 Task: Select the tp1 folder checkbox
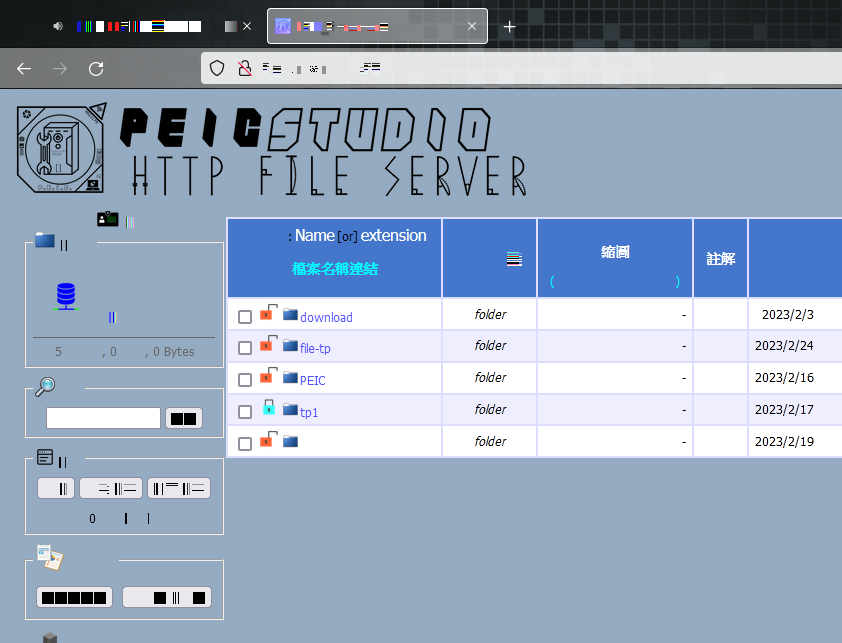[245, 411]
